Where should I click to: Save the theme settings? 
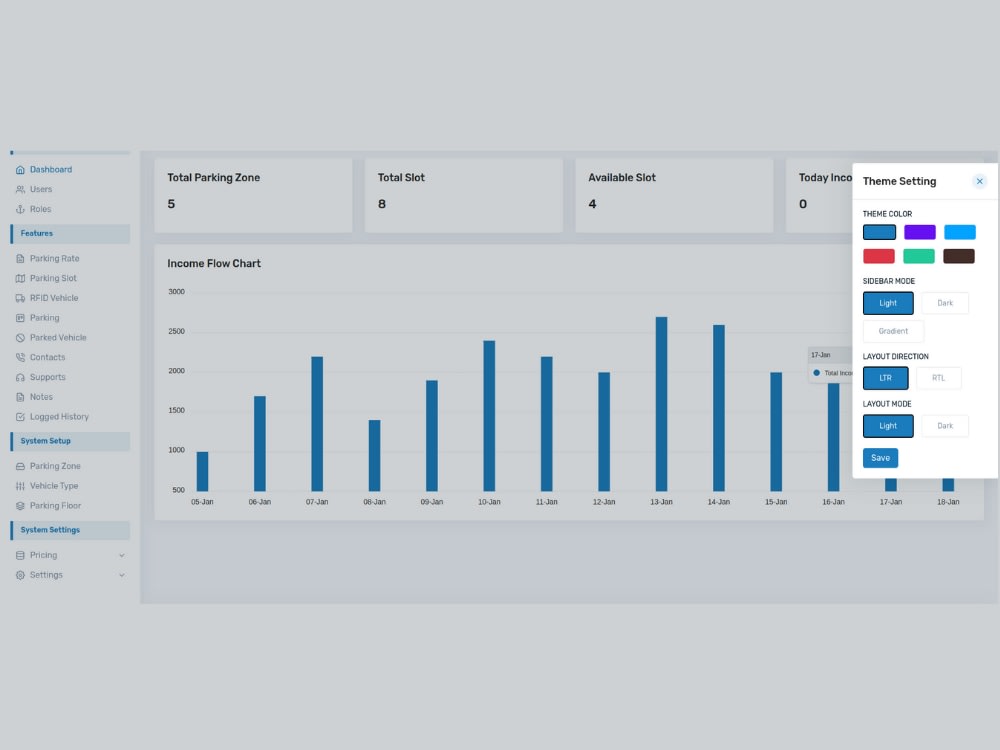880,458
